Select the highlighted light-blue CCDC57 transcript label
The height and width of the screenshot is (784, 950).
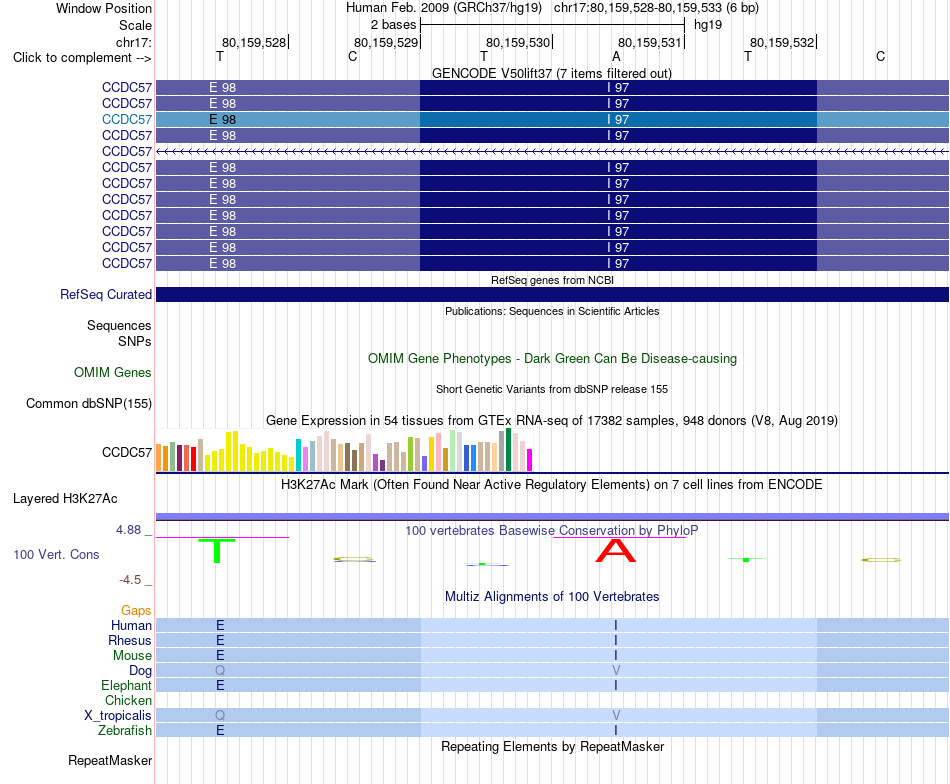(x=127, y=119)
